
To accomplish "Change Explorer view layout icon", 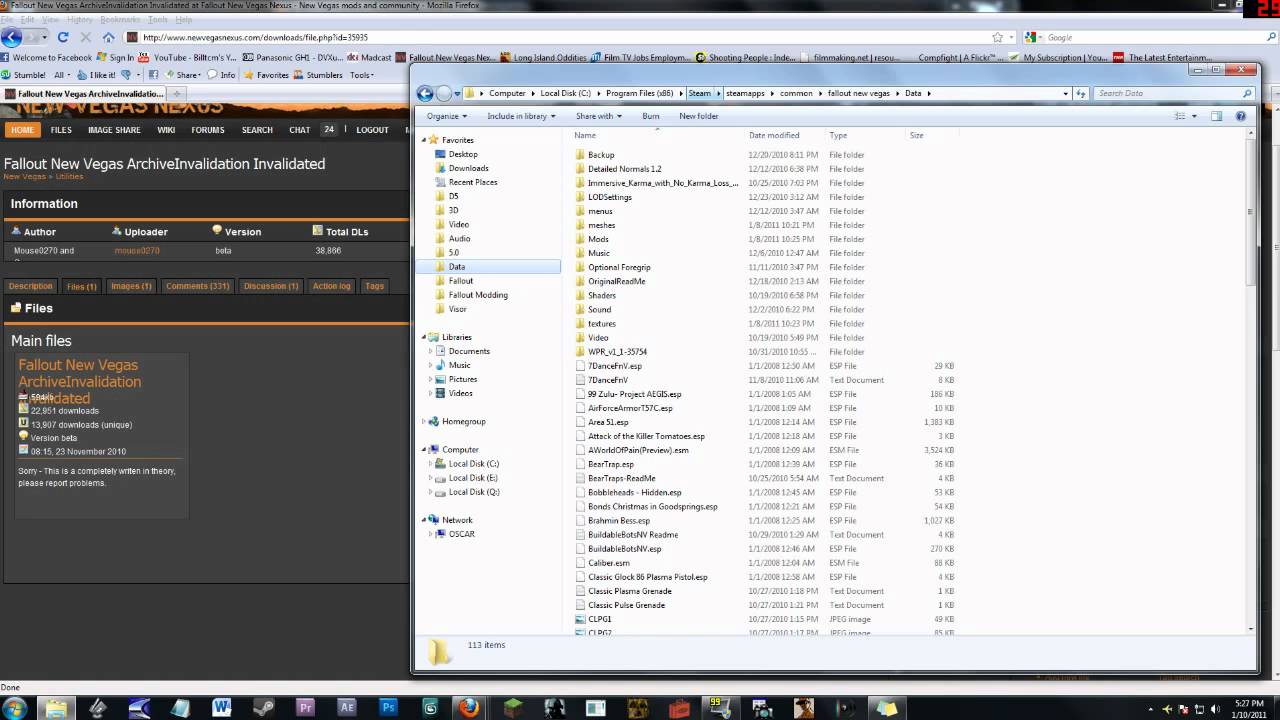I will click(x=1180, y=116).
